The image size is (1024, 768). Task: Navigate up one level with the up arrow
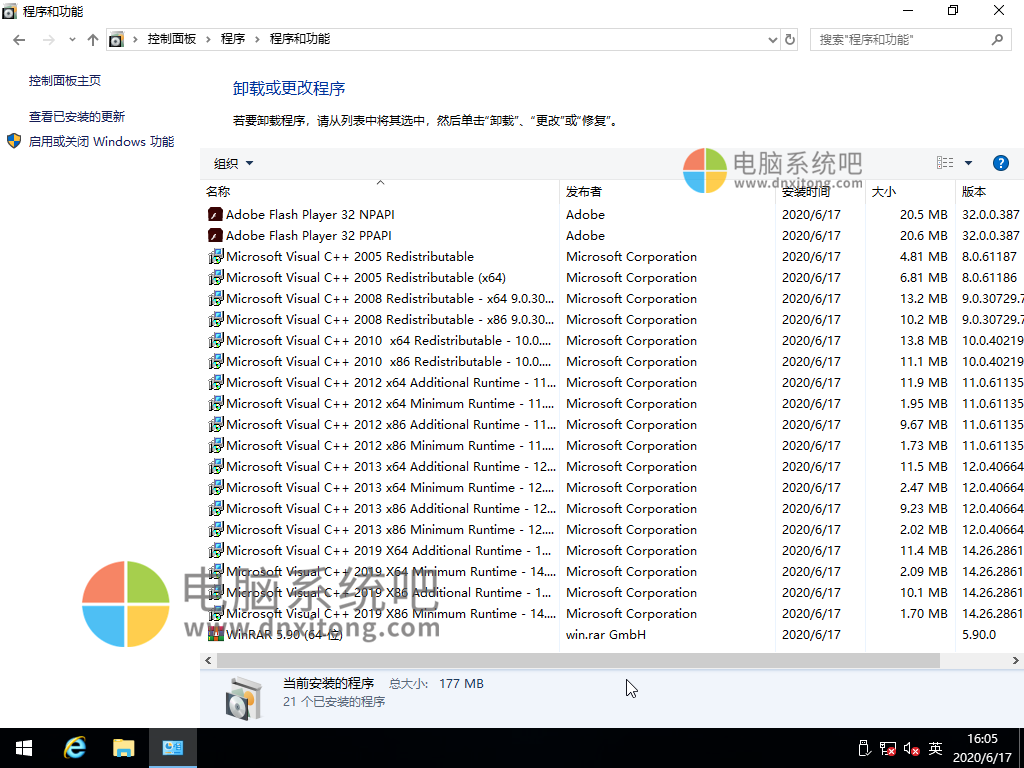(x=92, y=40)
